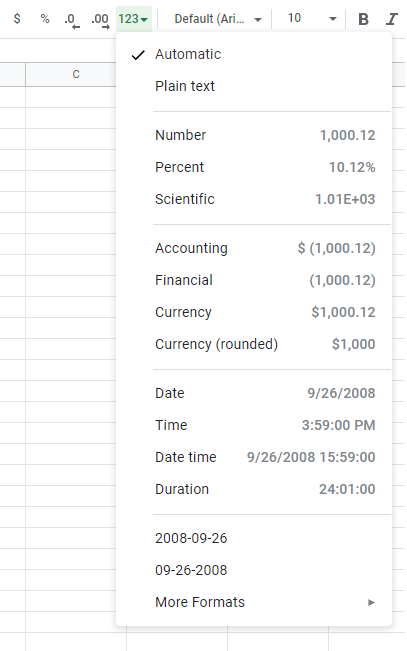Screen dimensions: 407x651
Task: Choose the Plain text format
Action: click(254, 86)
